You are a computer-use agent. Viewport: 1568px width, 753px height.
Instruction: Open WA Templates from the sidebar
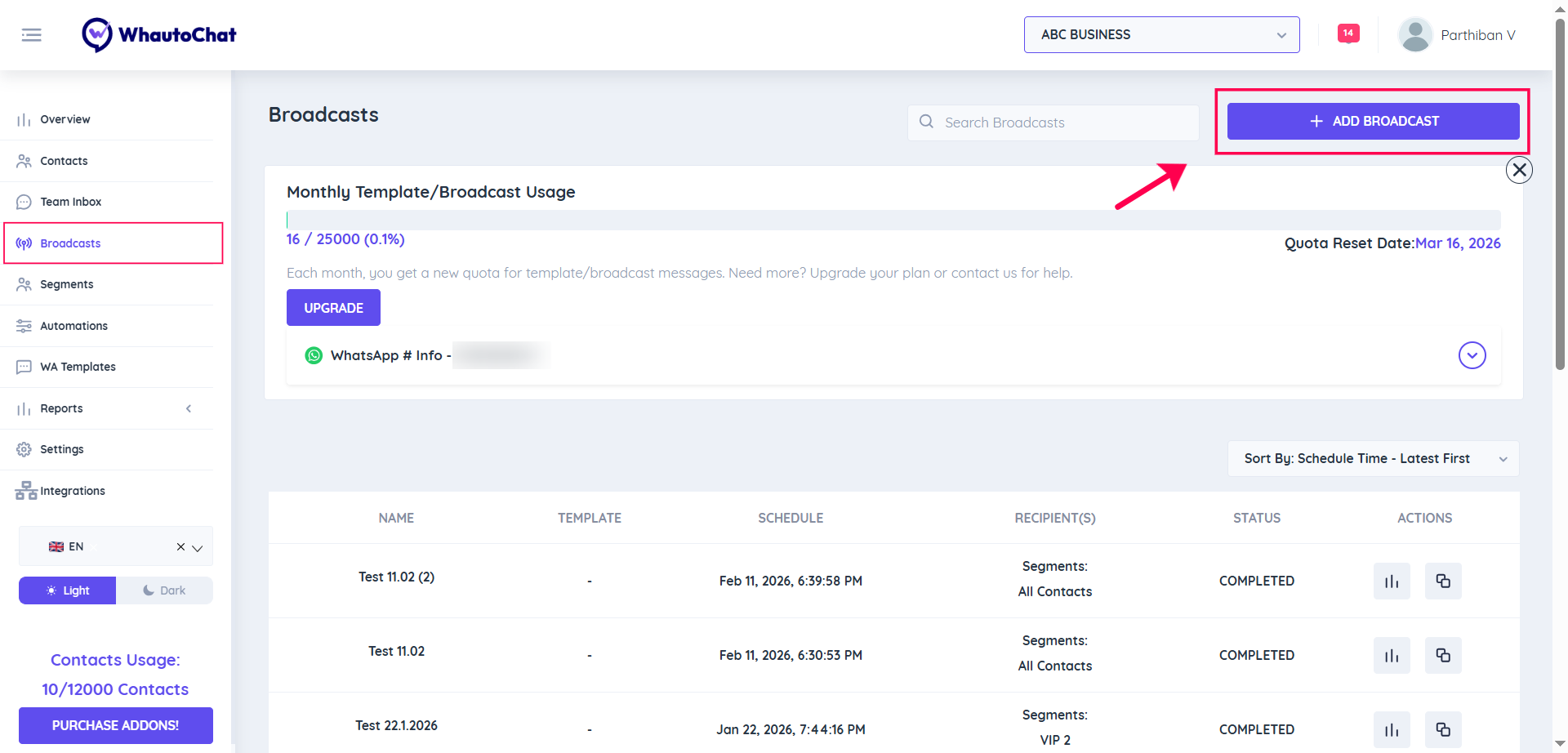(x=78, y=367)
